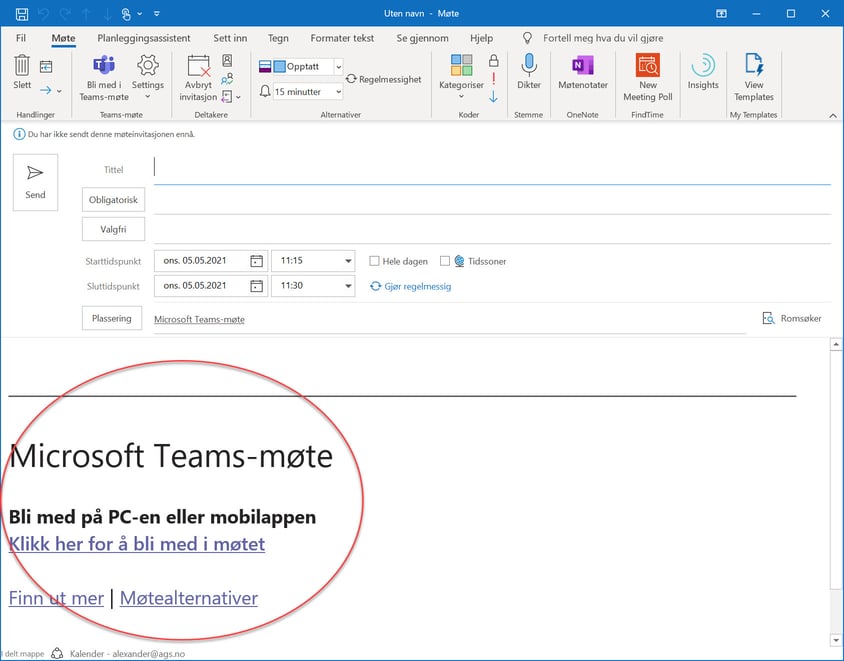The image size is (844, 661).
Task: Click the Plassering button
Action: pos(112,318)
